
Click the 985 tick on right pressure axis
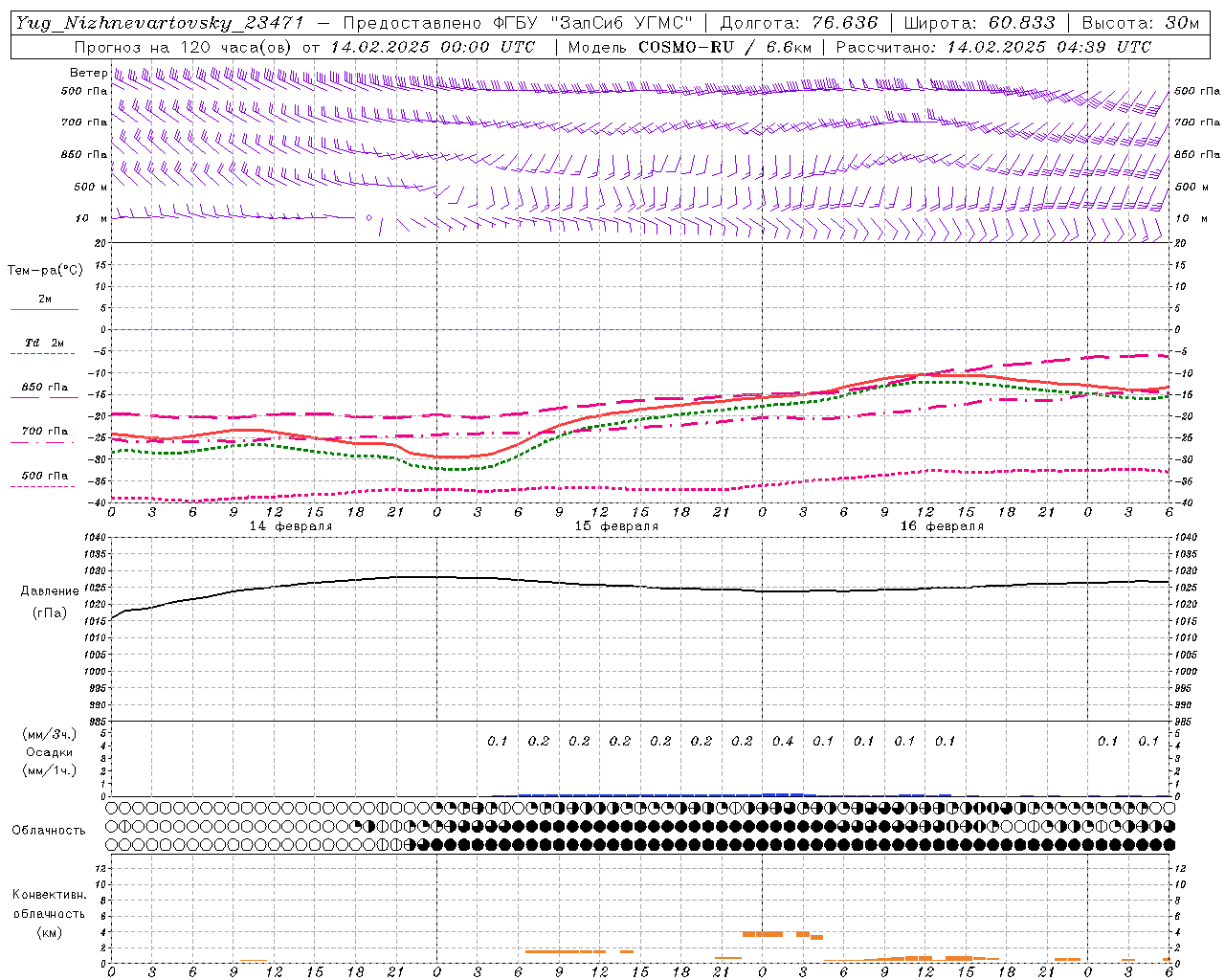tap(1185, 722)
